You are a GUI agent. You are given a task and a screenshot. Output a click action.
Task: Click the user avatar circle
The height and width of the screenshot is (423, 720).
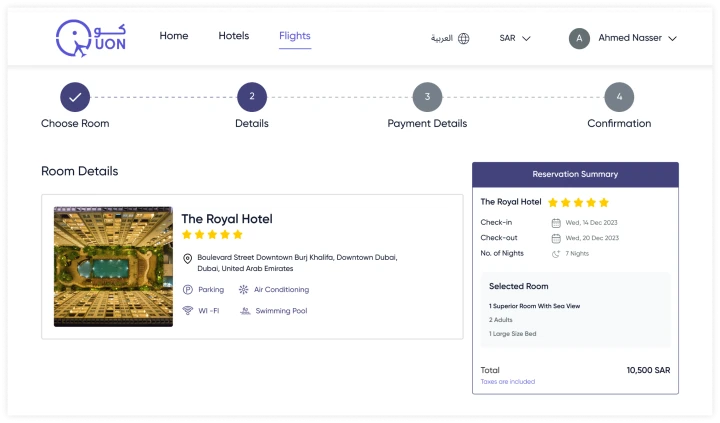579,39
